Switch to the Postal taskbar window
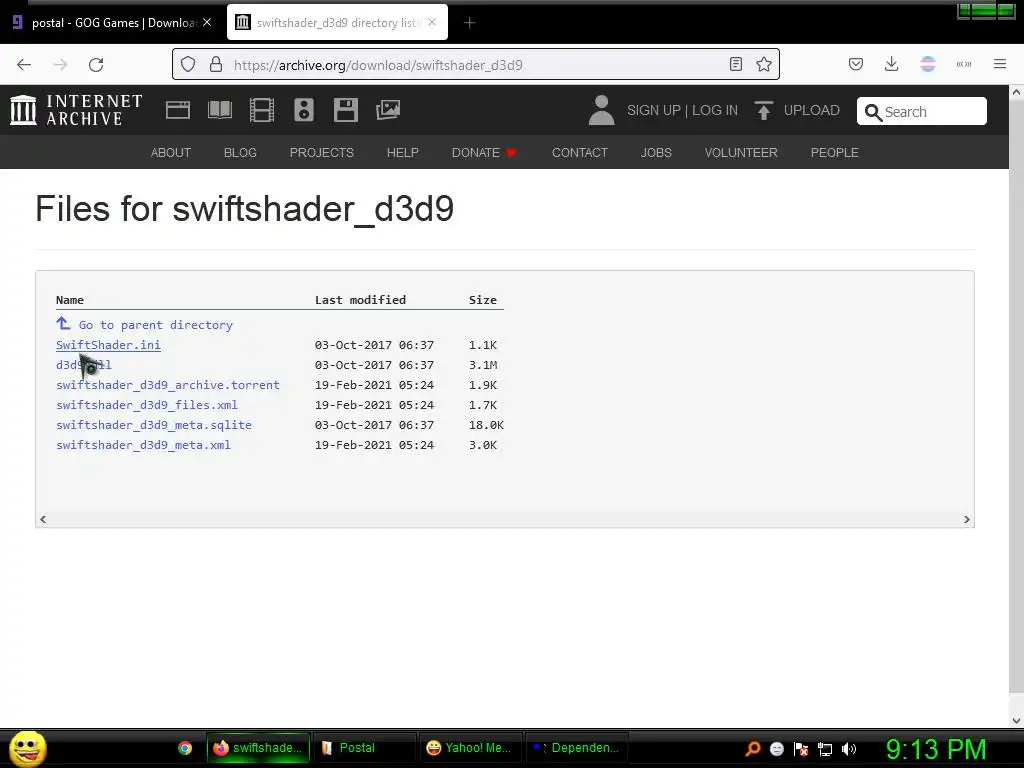The height and width of the screenshot is (768, 1024). point(364,748)
